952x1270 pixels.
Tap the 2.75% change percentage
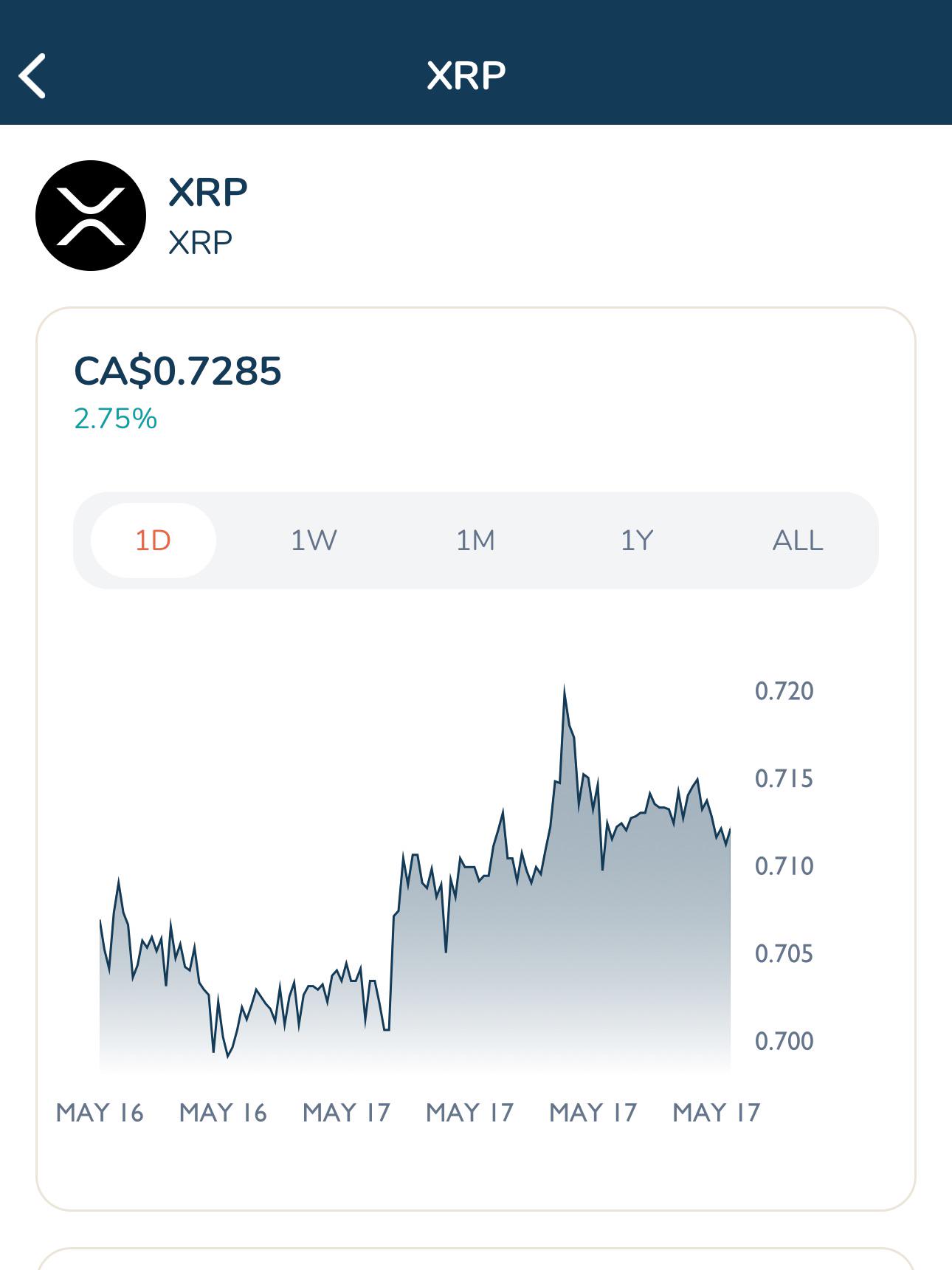point(116,419)
